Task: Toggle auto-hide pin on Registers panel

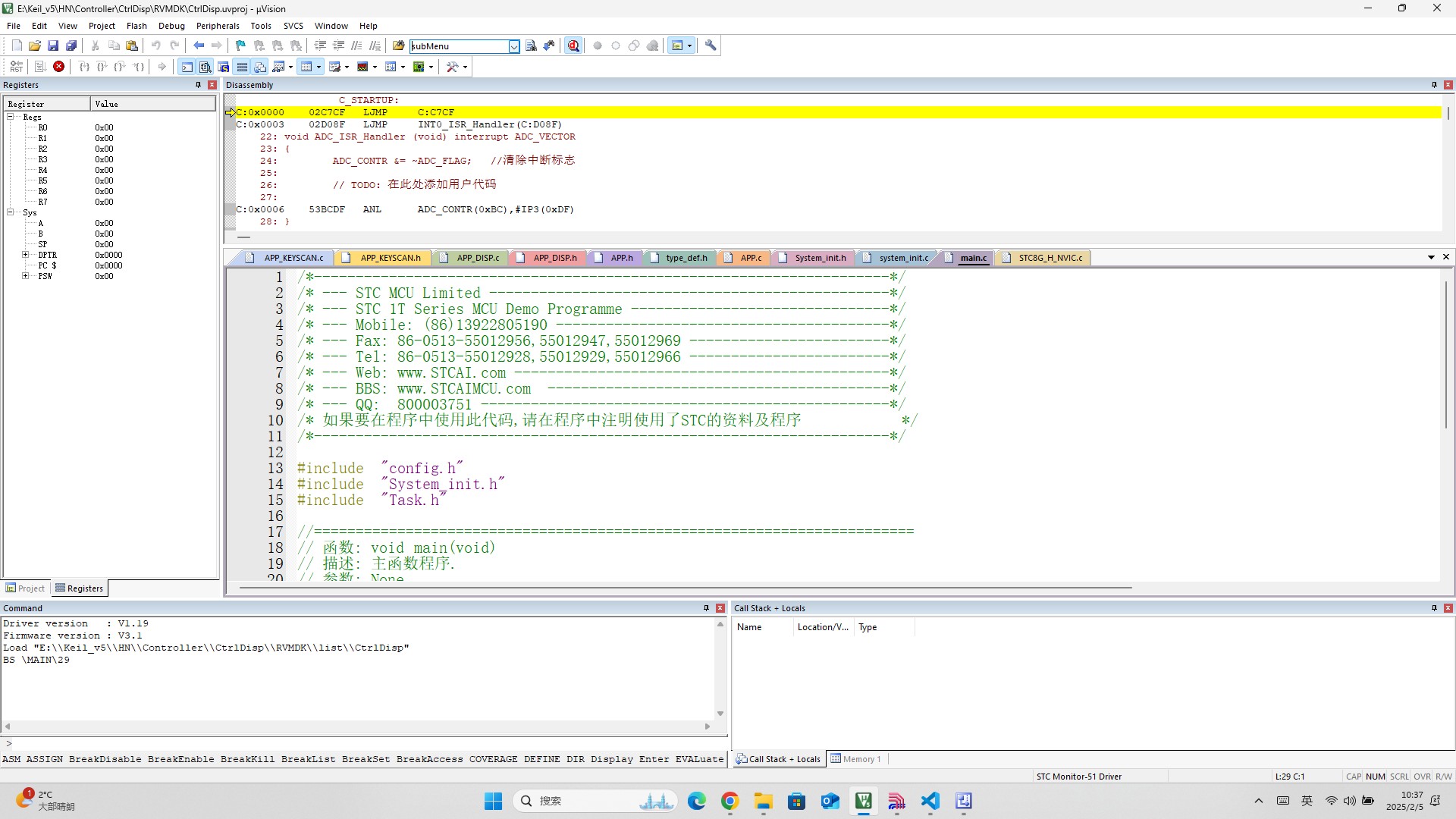Action: pos(198,85)
